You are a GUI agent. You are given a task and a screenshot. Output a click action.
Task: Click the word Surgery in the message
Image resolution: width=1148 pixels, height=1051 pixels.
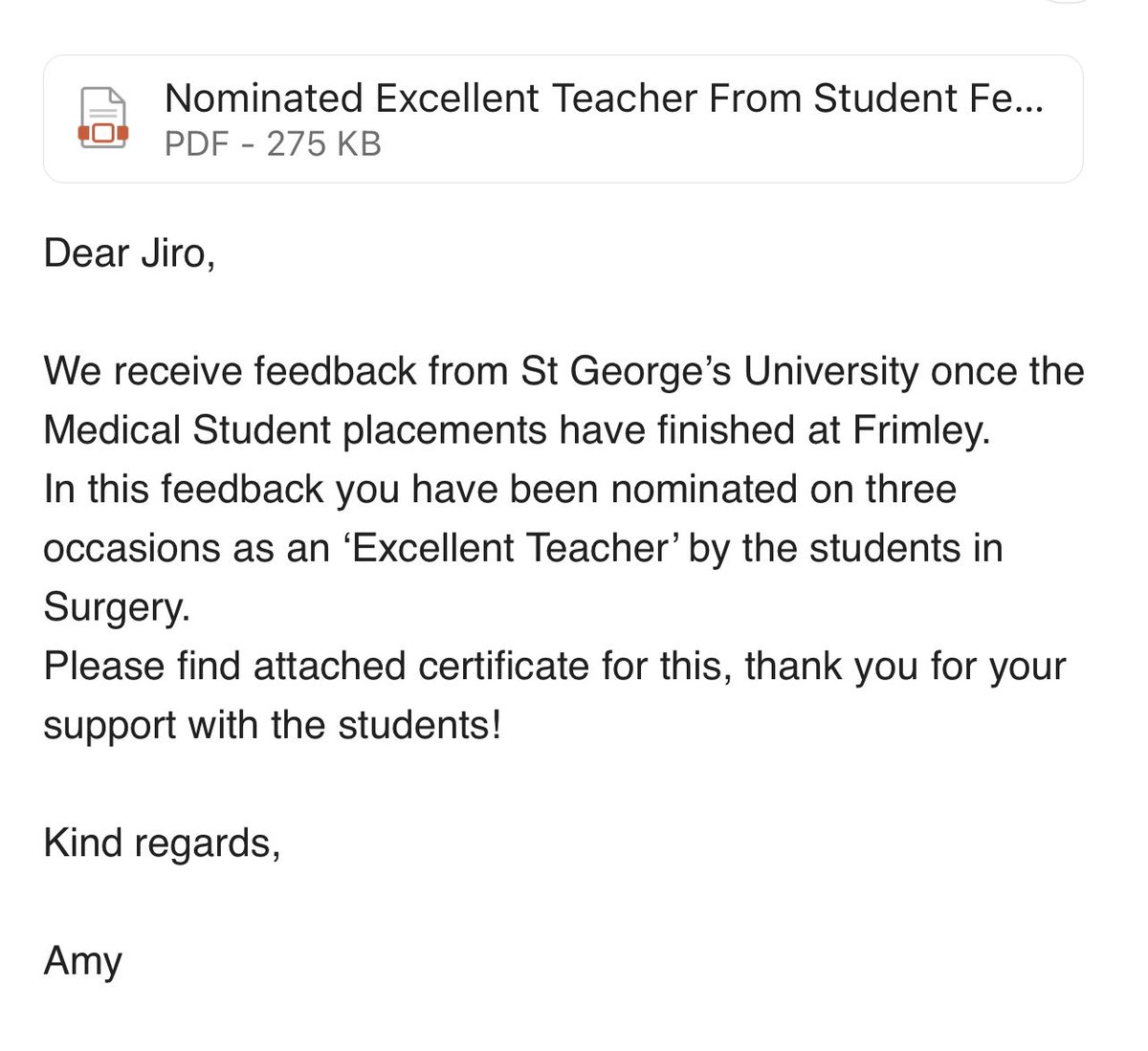tap(117, 608)
